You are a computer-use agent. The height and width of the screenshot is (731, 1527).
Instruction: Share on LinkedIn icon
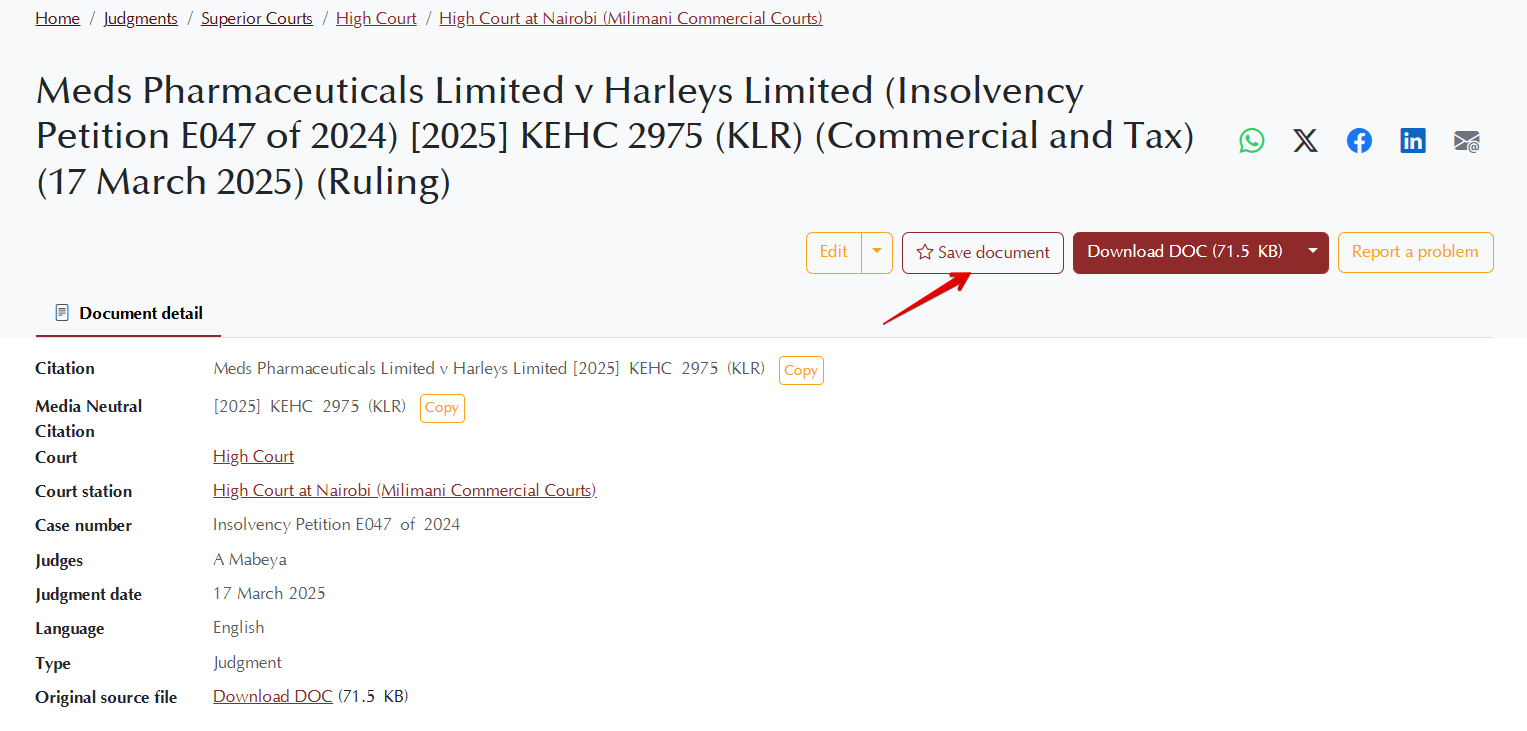[x=1413, y=141]
